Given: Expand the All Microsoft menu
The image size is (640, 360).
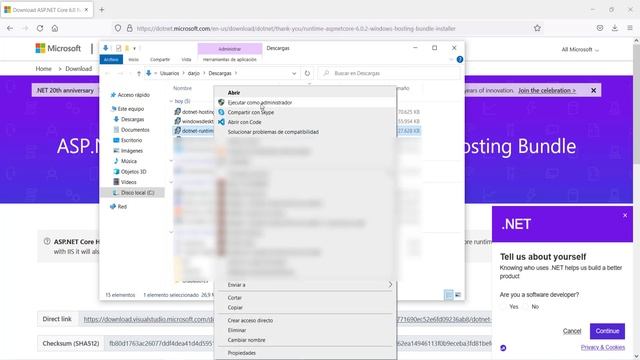Looking at the screenshot, I should click(580, 49).
